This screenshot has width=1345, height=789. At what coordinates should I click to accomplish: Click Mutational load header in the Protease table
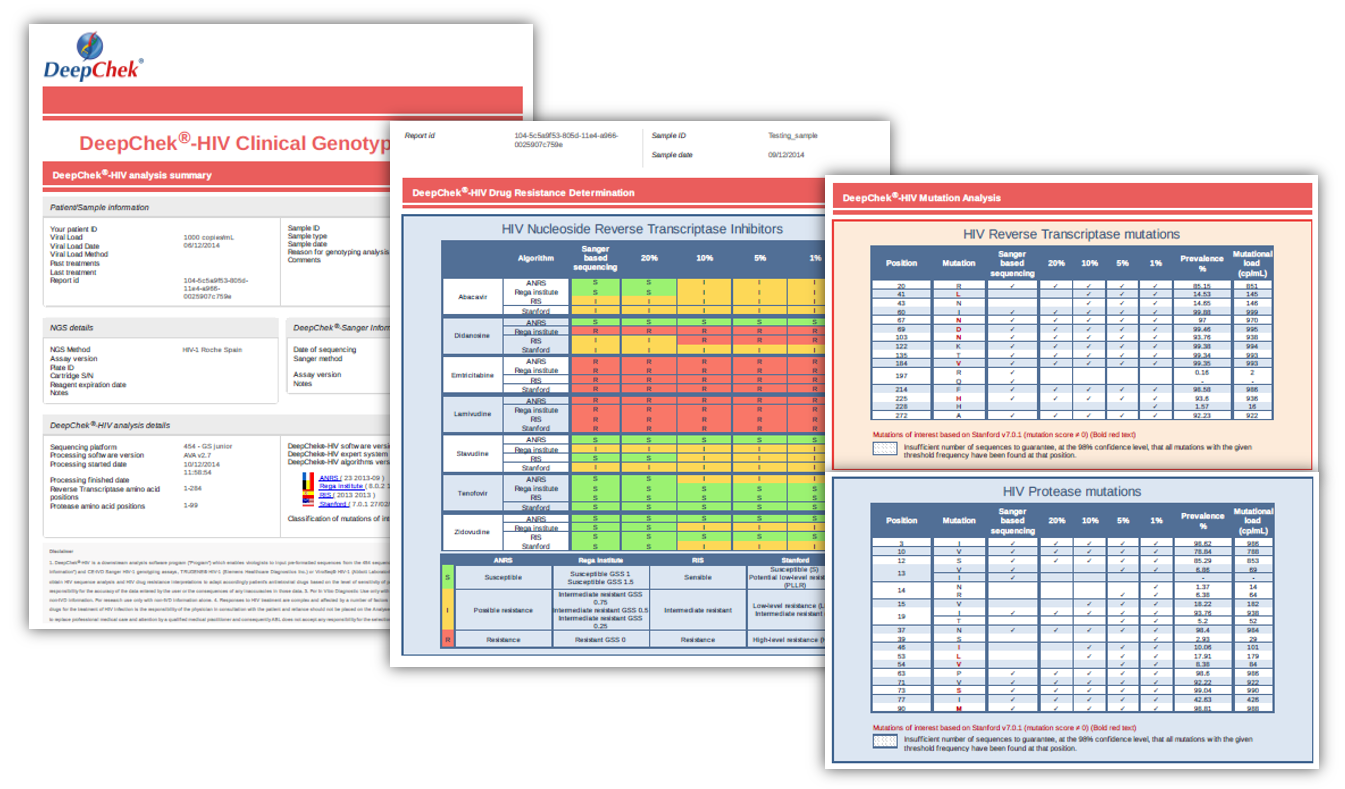tap(1253, 520)
